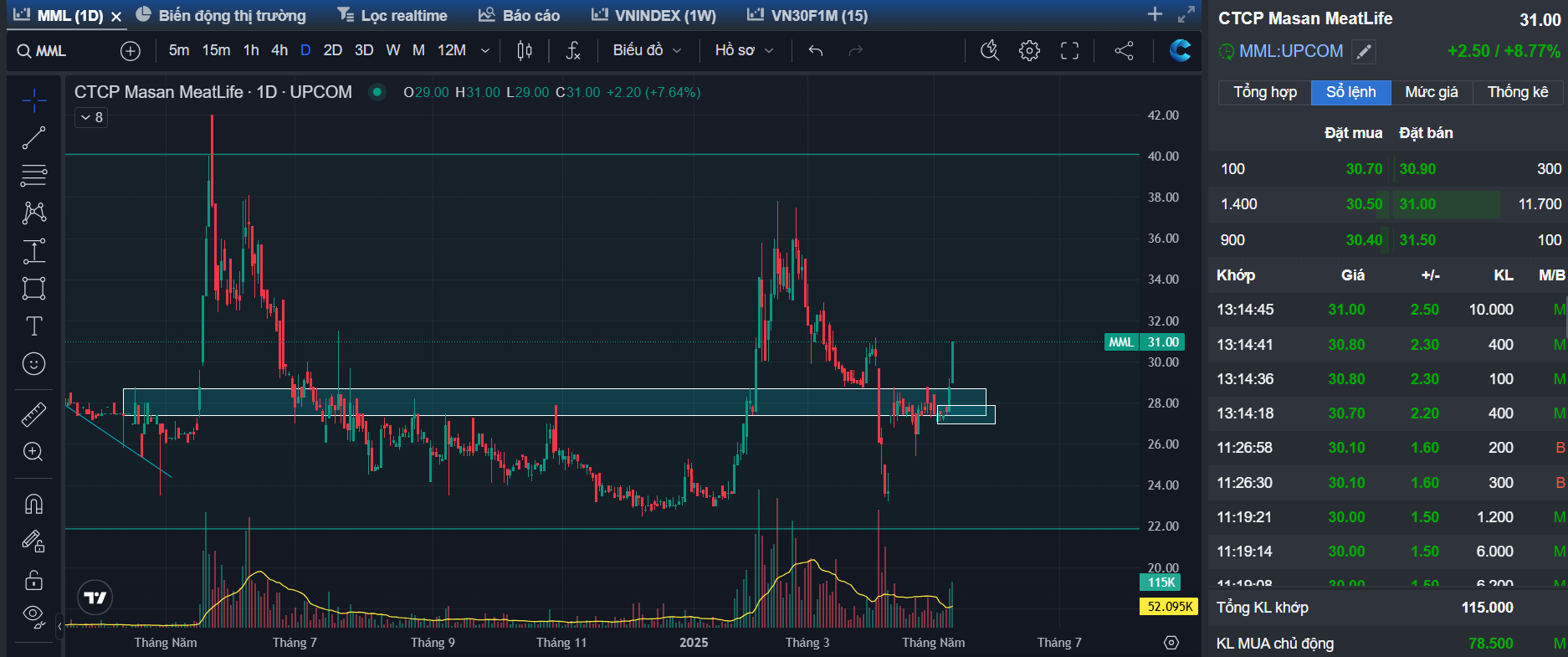The width and height of the screenshot is (1568, 657).
Task: Click the add symbol plus icon
Action: click(131, 51)
